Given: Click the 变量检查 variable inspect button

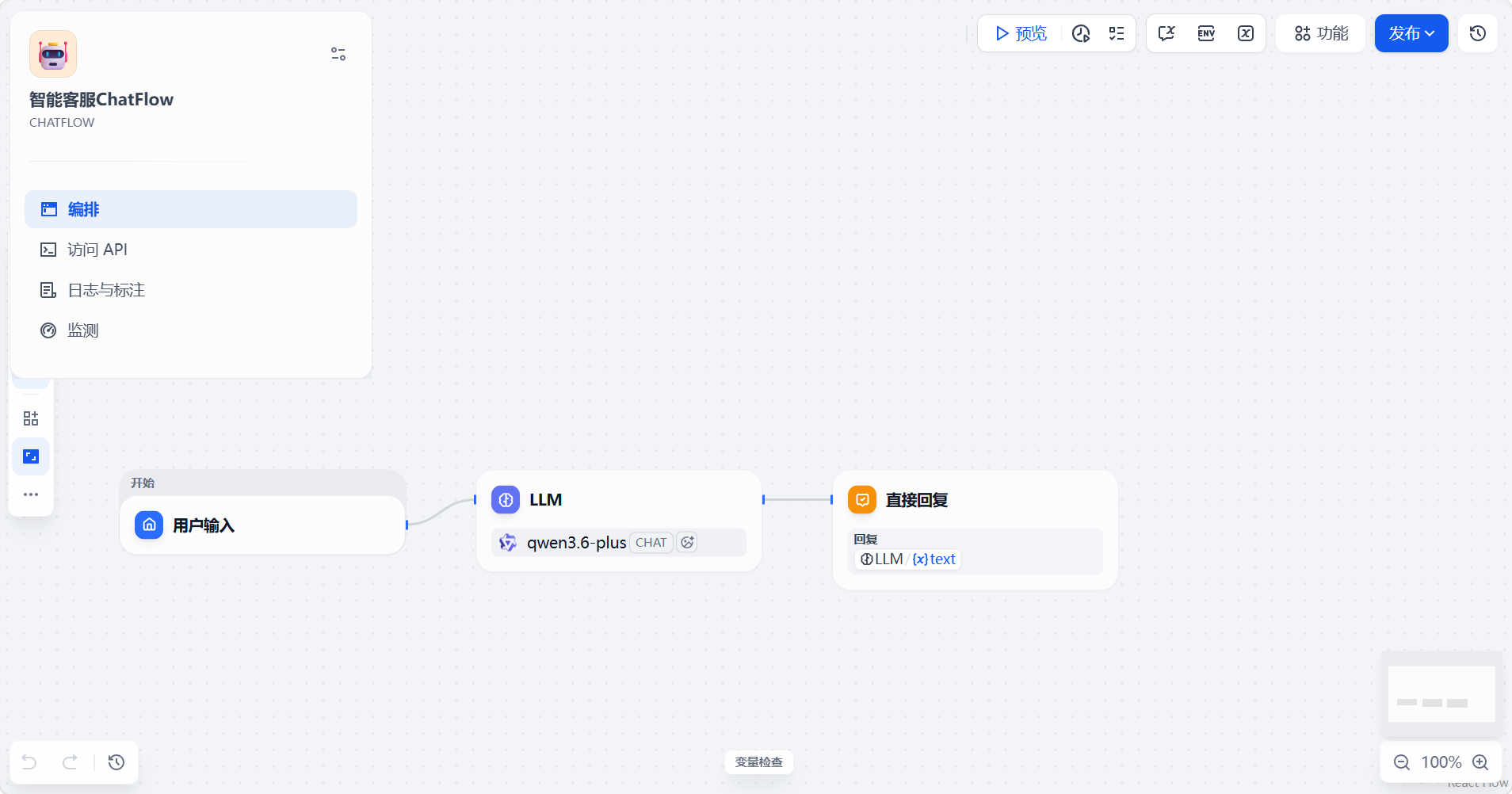Looking at the screenshot, I should [759, 762].
